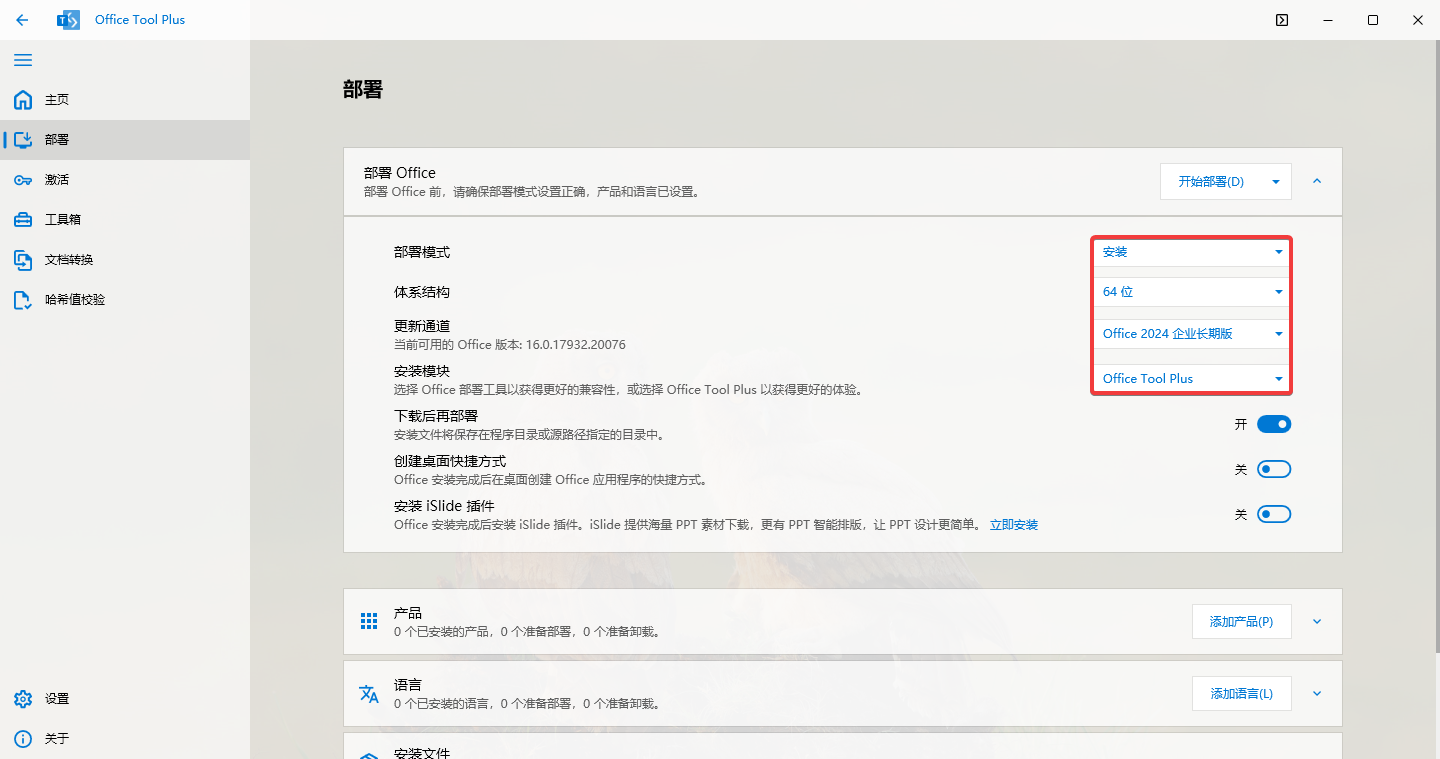Turn on the 安装 iSlide 插件 switch
Screen dimensions: 1440x759
tap(1274, 513)
